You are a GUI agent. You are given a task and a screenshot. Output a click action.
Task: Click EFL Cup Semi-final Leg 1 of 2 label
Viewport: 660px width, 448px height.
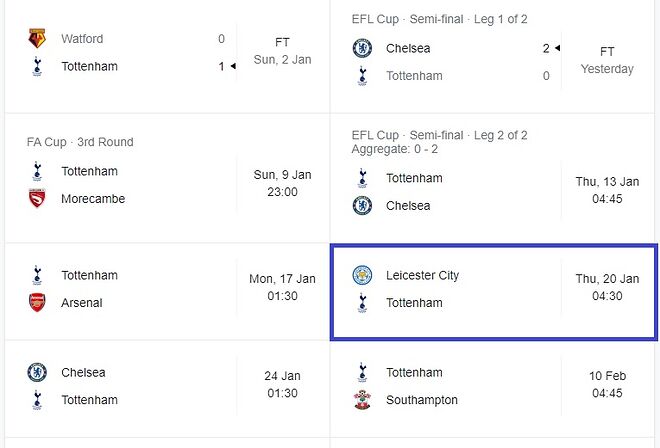439,19
